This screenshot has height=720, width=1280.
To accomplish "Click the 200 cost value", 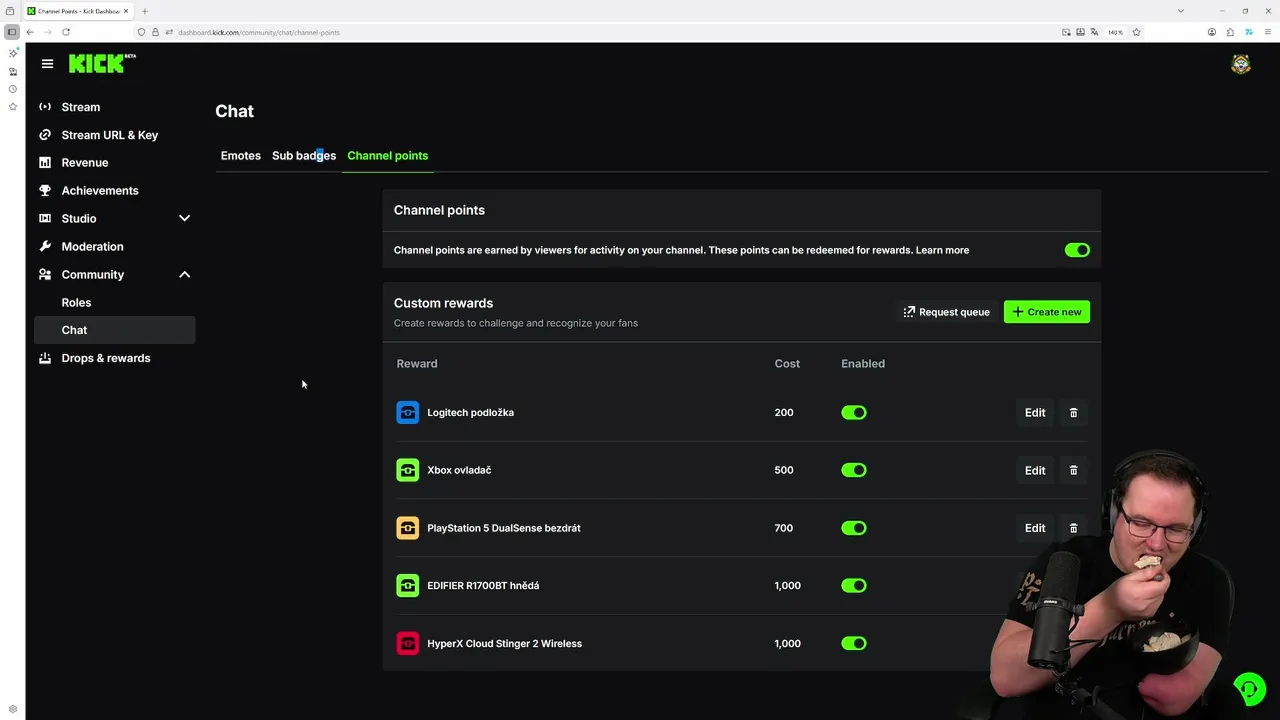I will click(x=784, y=412).
